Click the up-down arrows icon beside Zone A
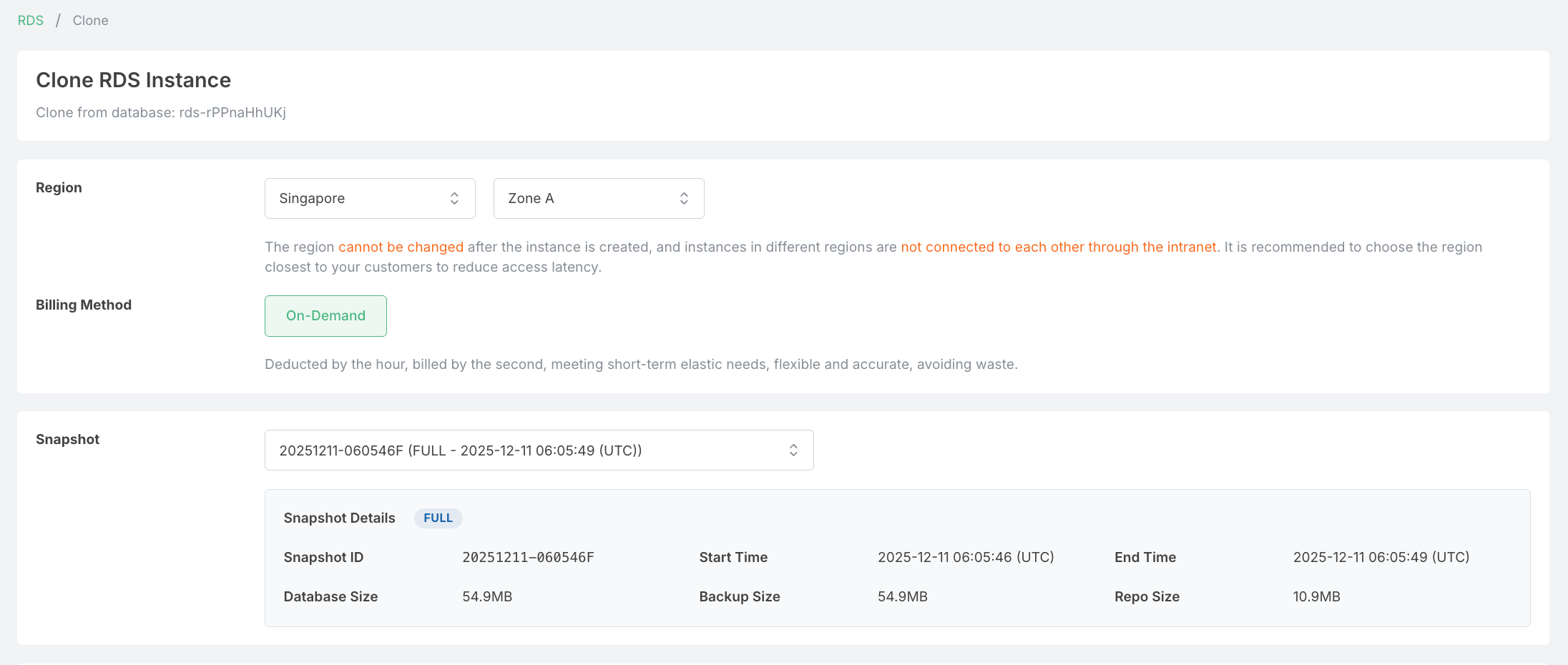This screenshot has width=1568, height=665. (684, 198)
